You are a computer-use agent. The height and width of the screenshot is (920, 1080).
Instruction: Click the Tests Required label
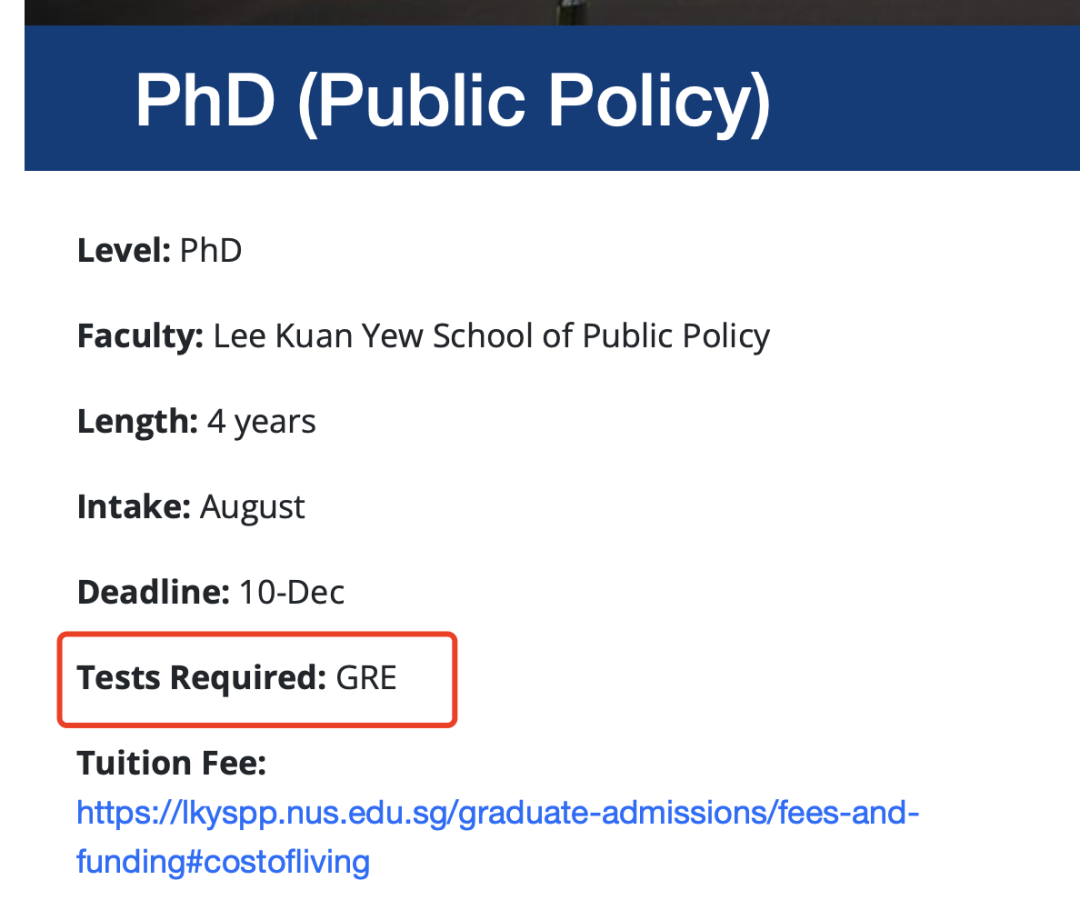(201, 678)
